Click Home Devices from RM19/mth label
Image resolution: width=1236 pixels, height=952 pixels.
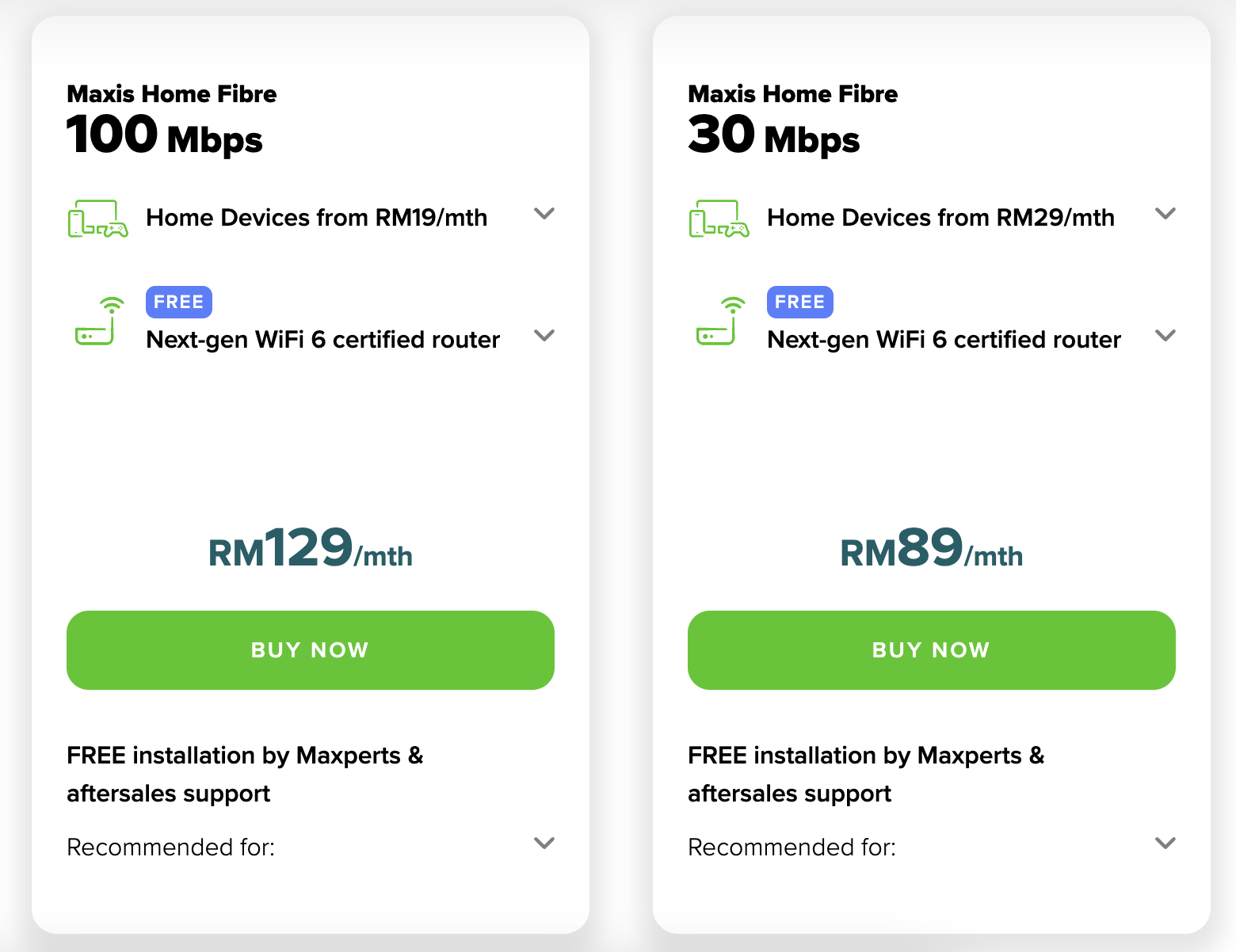click(316, 218)
